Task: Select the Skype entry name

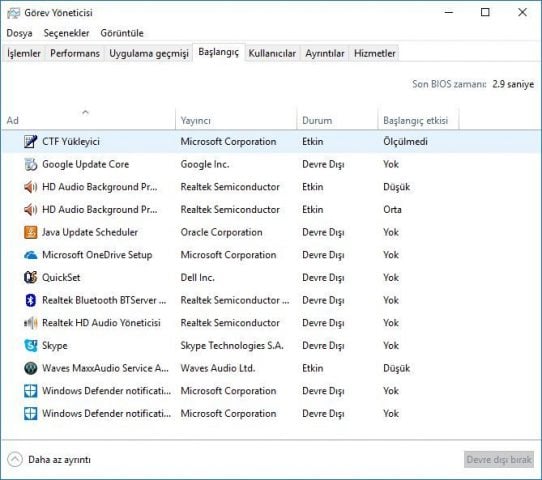Action: (55, 346)
